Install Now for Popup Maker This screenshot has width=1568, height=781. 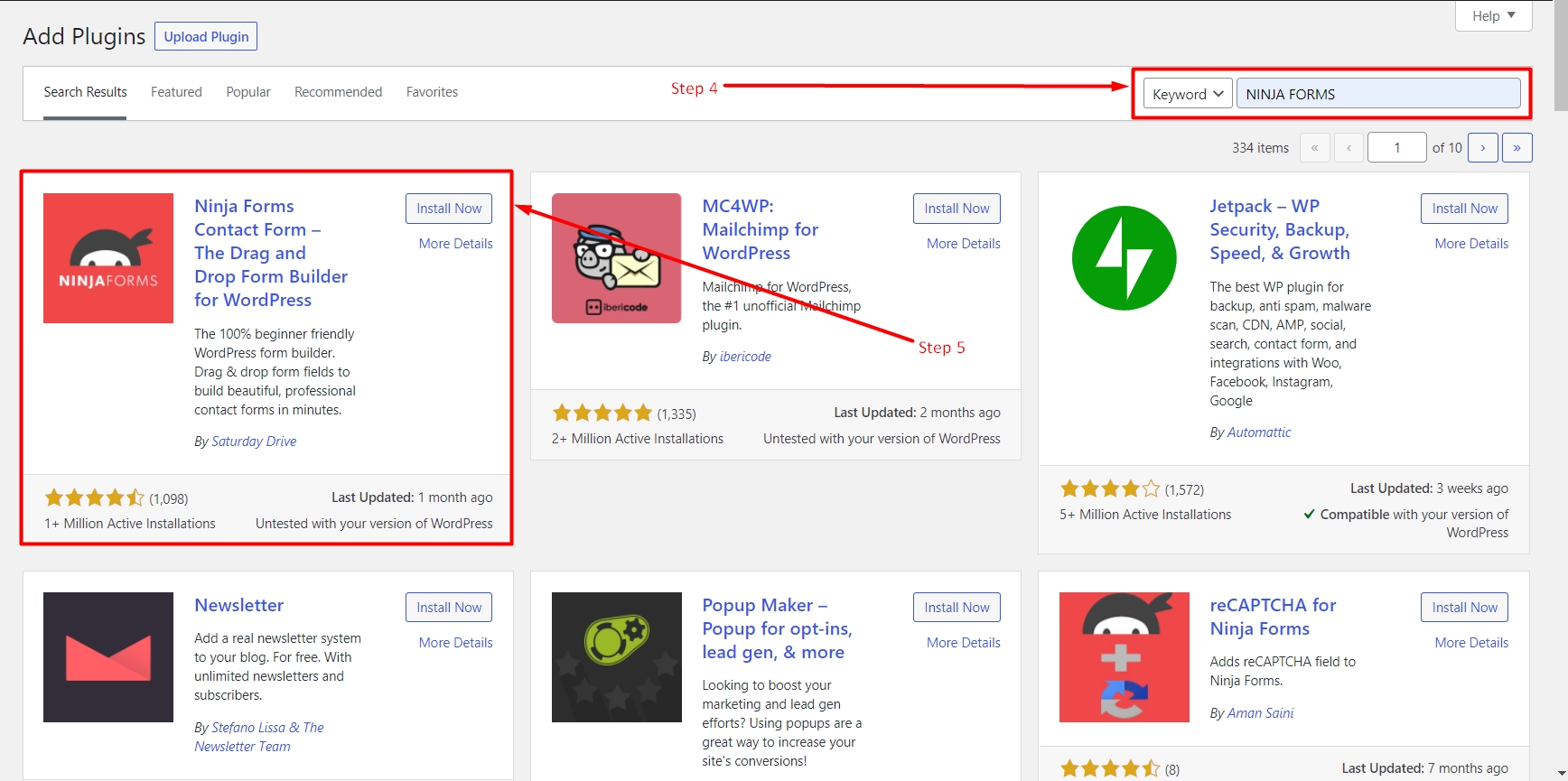[x=957, y=608]
